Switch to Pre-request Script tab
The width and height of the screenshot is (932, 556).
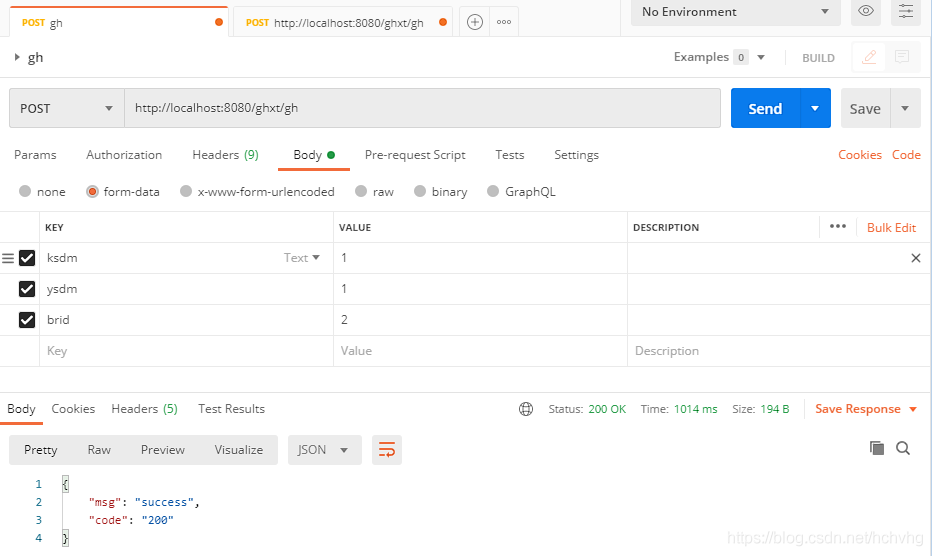coord(415,155)
